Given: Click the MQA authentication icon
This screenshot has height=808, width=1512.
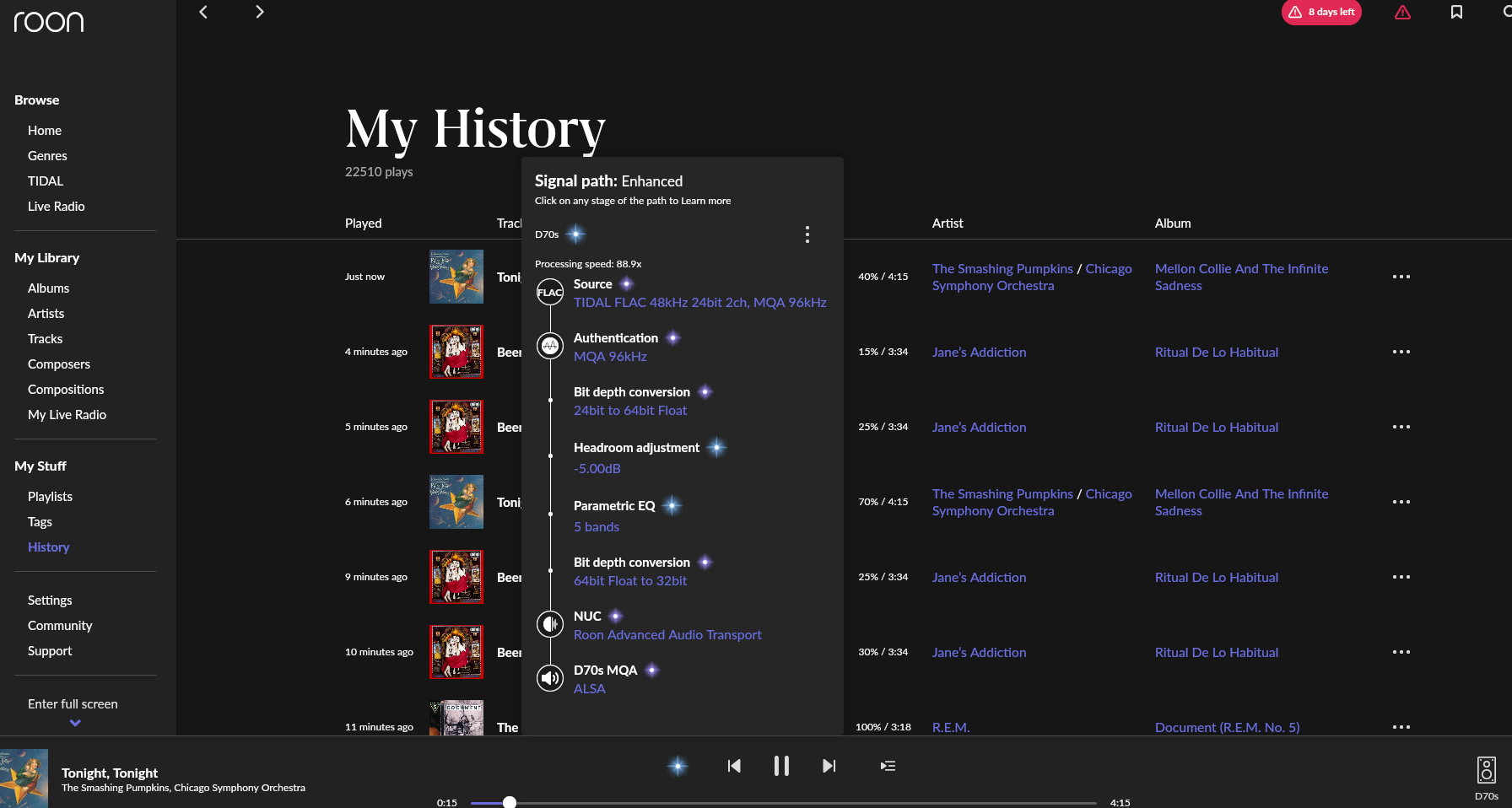Looking at the screenshot, I should 550,346.
